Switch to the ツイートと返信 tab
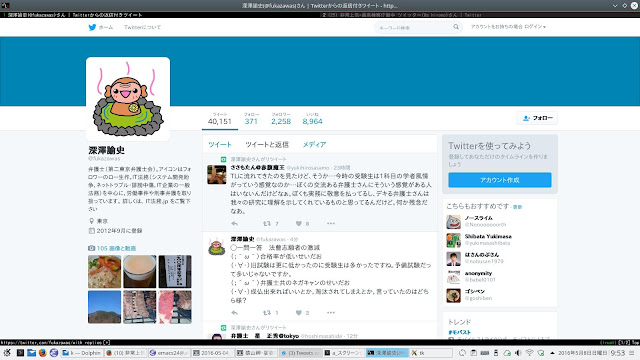The height and width of the screenshot is (360, 640). click(x=267, y=144)
